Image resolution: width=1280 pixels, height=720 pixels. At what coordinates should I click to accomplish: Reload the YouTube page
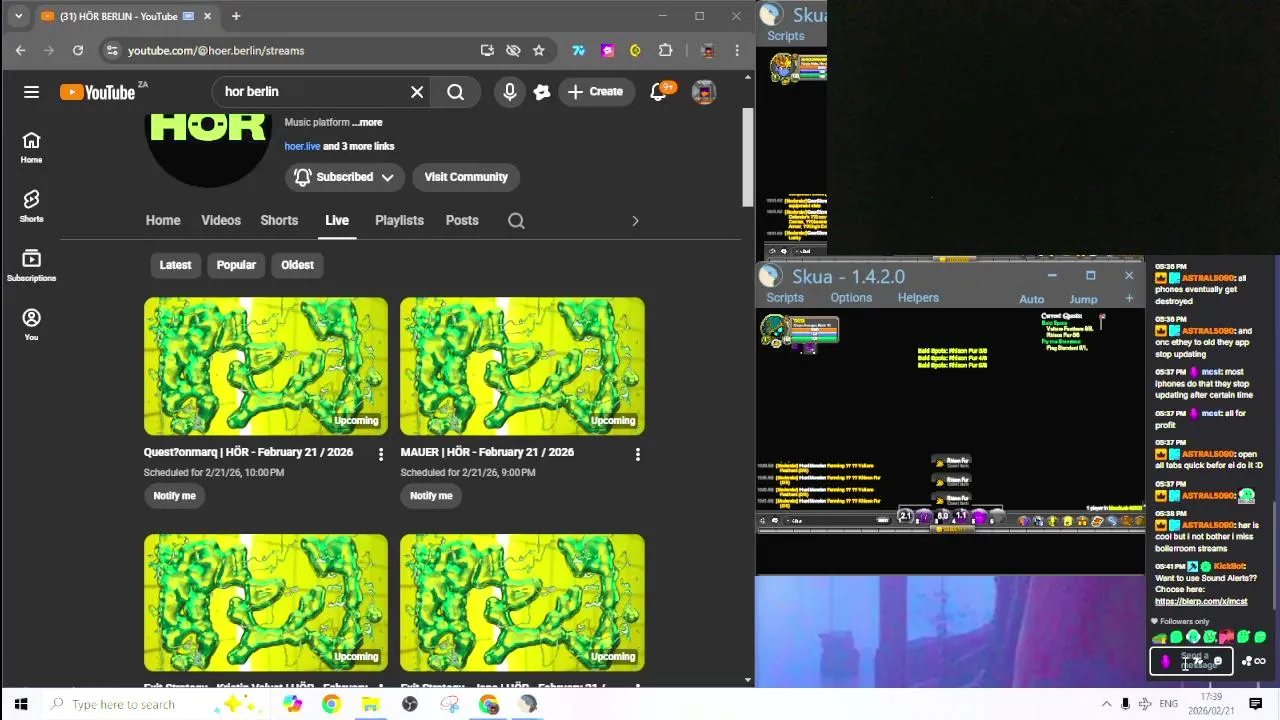point(78,50)
